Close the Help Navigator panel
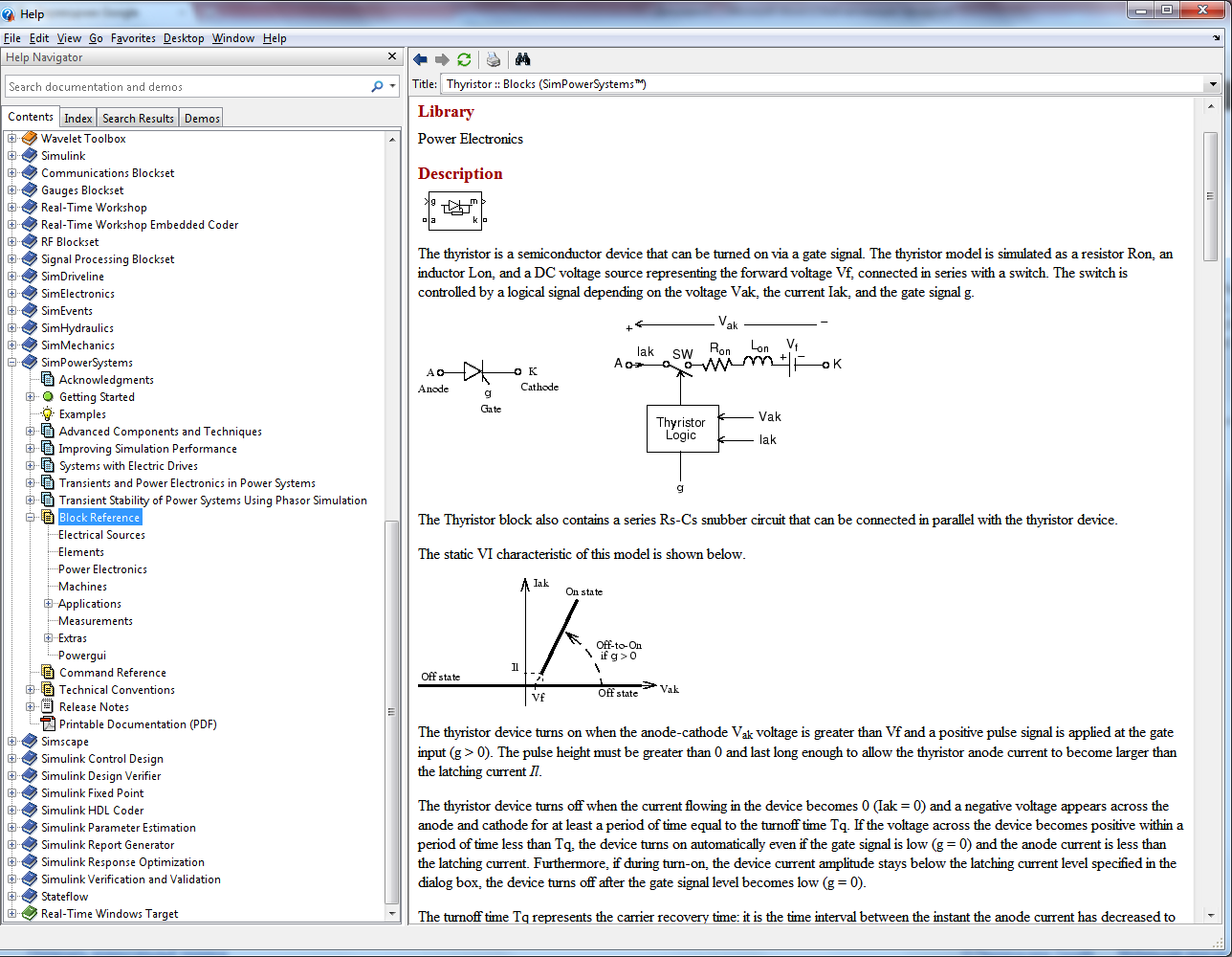 (392, 56)
